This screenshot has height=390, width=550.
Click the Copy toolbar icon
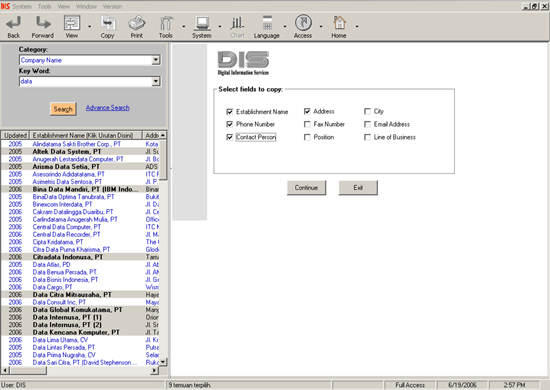pyautogui.click(x=108, y=23)
